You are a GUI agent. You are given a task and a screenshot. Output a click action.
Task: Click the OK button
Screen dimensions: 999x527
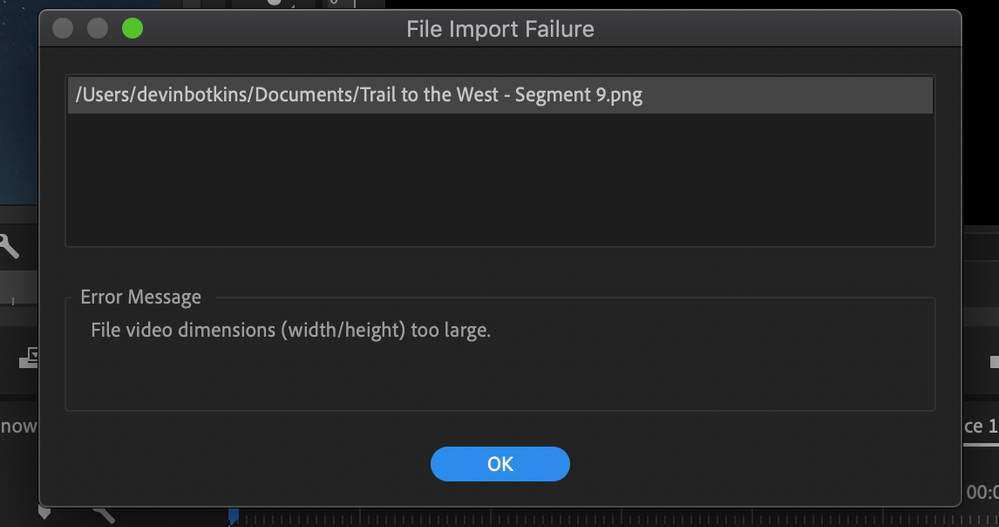coord(500,464)
